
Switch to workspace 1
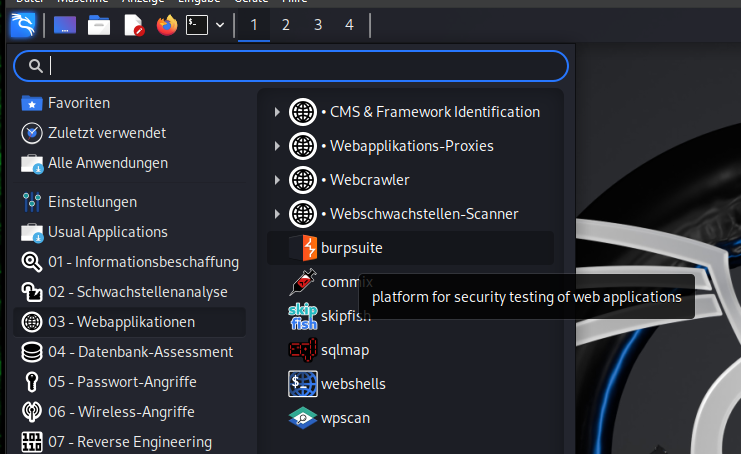[x=254, y=25]
